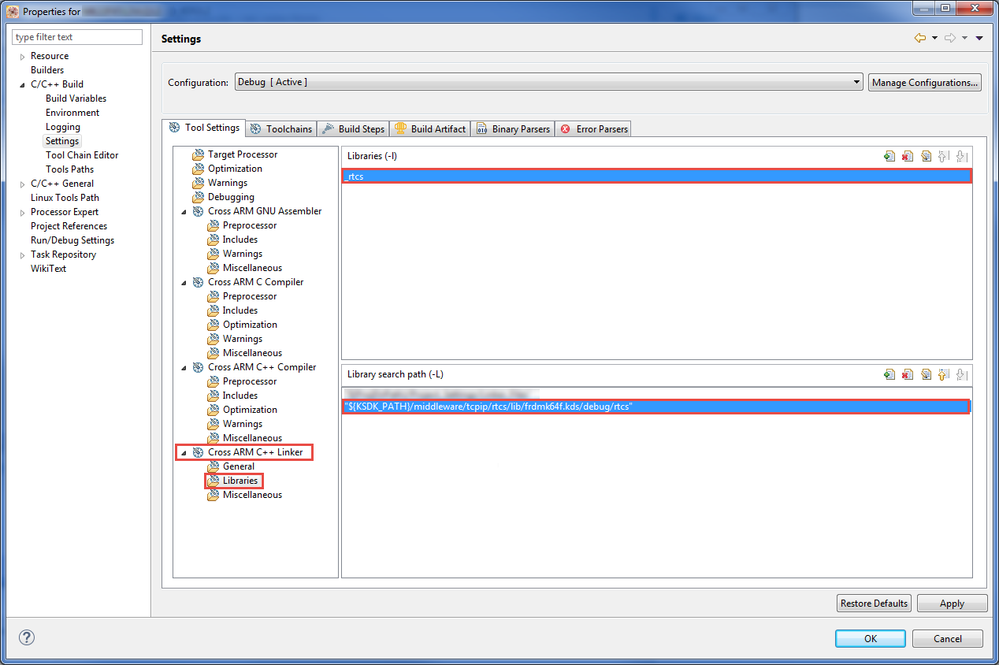Collapse Cross ARM C++ Compiler node

coord(184,368)
